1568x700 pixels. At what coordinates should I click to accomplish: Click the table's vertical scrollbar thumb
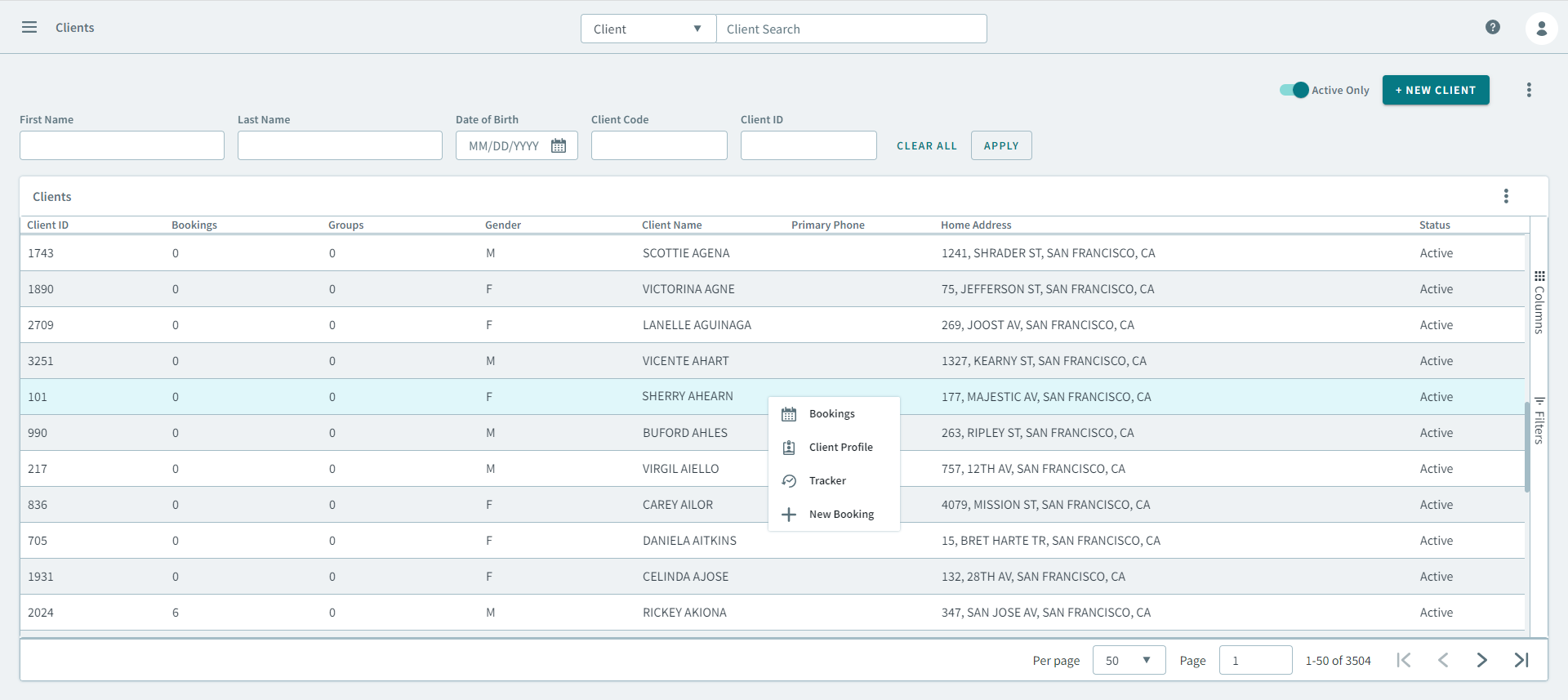tap(1526, 448)
